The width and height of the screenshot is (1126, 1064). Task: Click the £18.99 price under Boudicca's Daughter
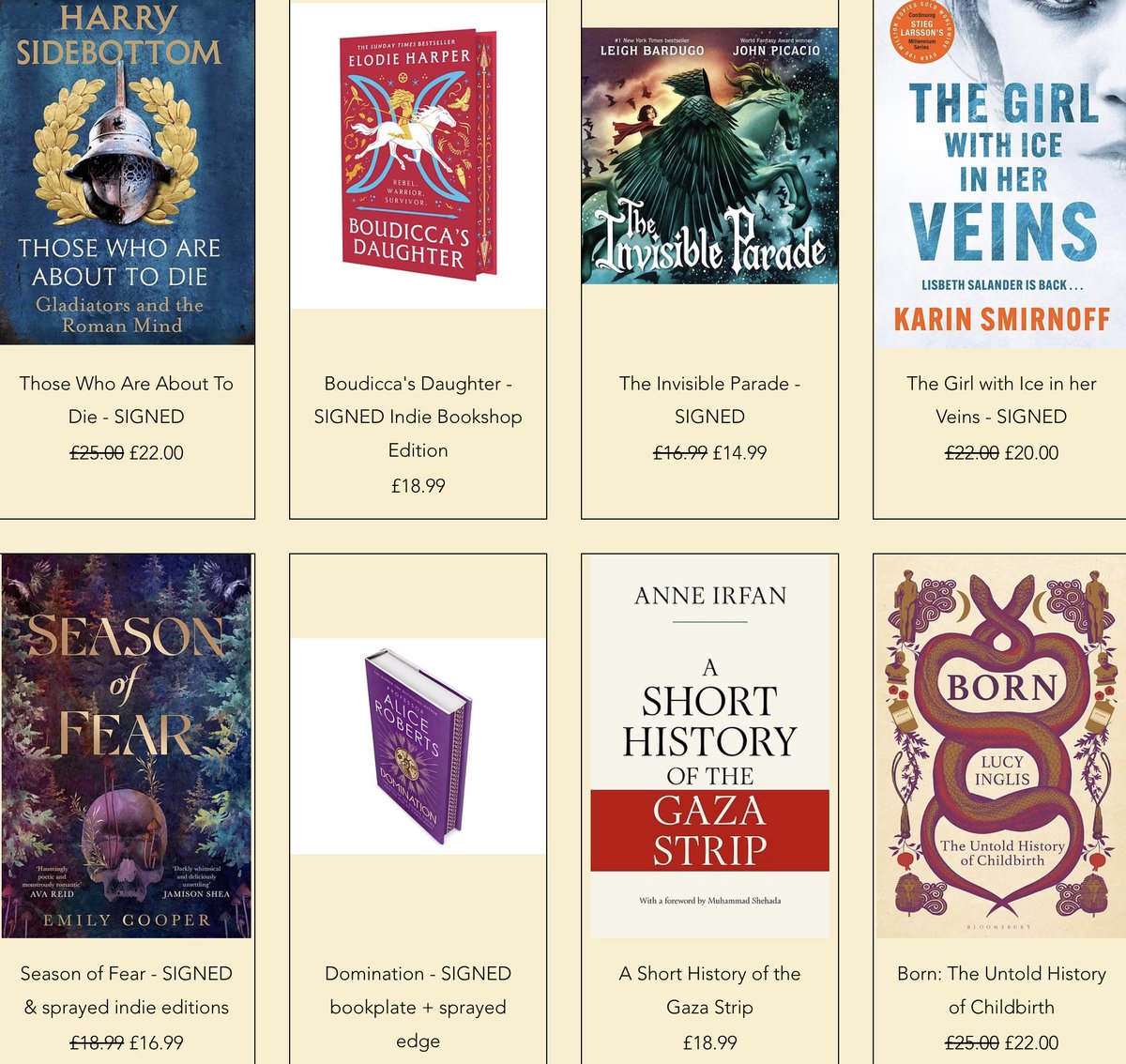click(x=418, y=486)
